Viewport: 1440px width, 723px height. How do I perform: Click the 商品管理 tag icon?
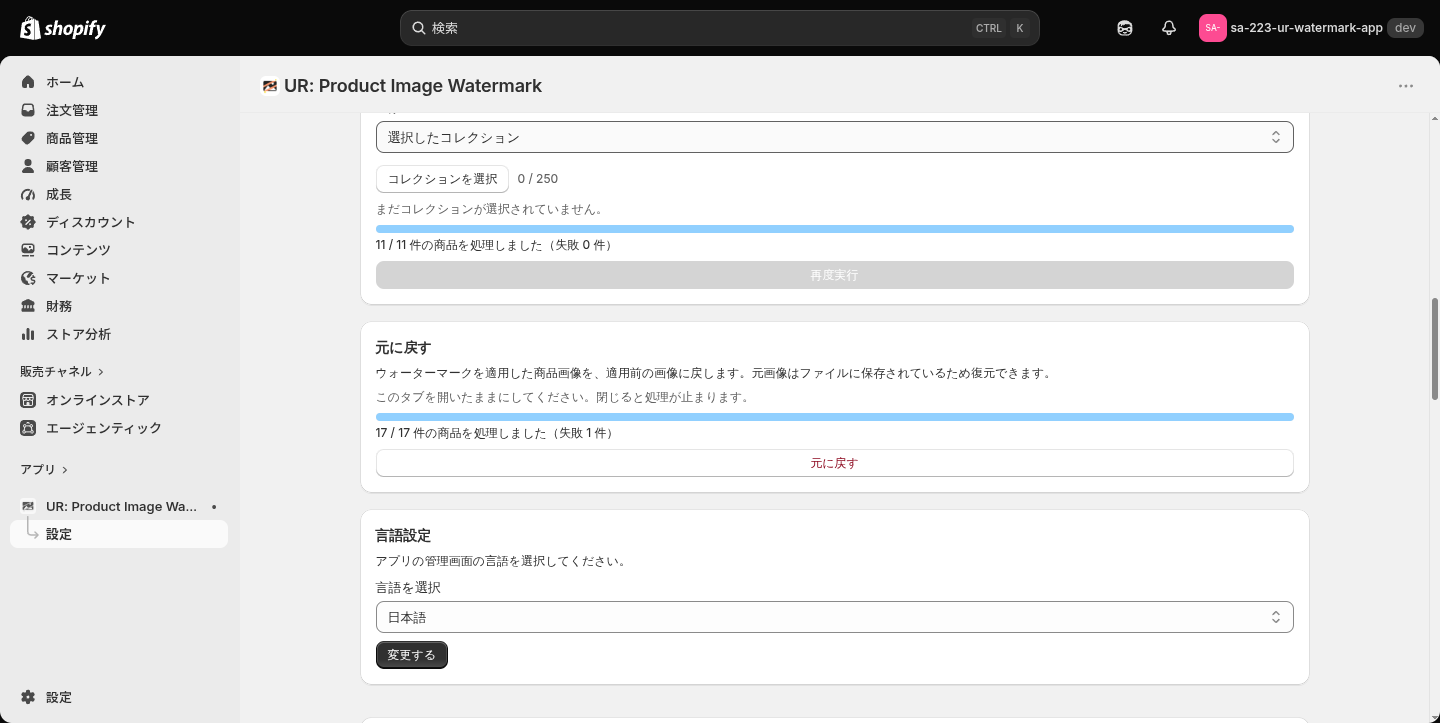[28, 138]
